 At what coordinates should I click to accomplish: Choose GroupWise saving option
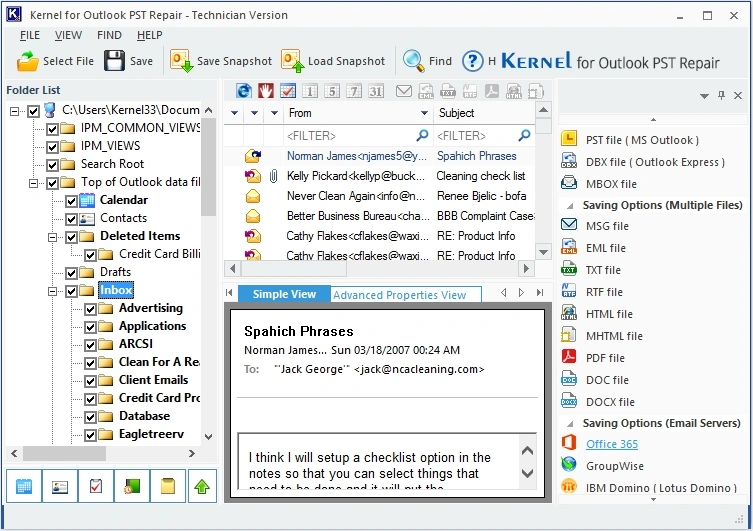pyautogui.click(x=614, y=466)
